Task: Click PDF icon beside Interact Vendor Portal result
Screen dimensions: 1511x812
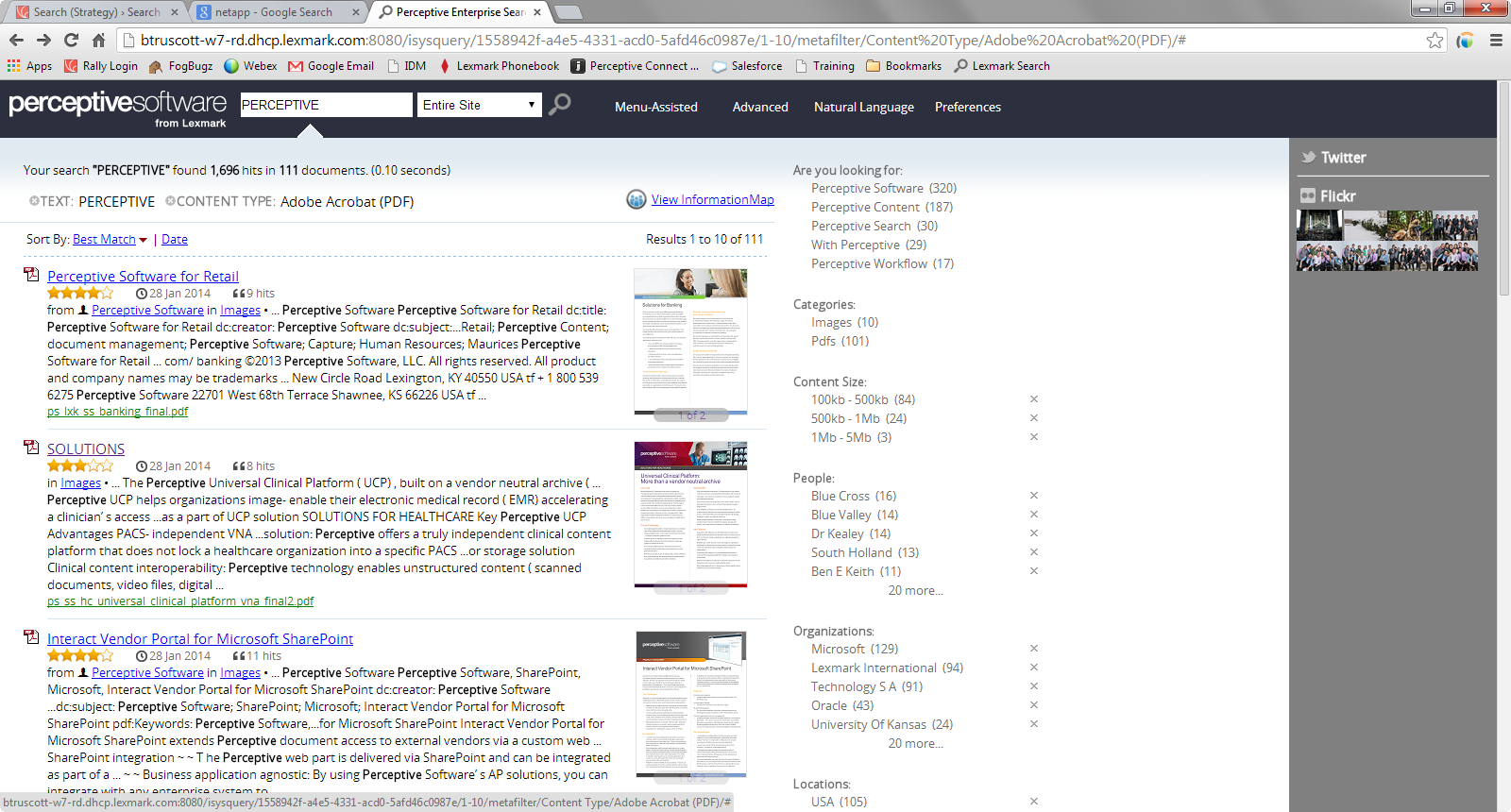Action: tap(31, 637)
